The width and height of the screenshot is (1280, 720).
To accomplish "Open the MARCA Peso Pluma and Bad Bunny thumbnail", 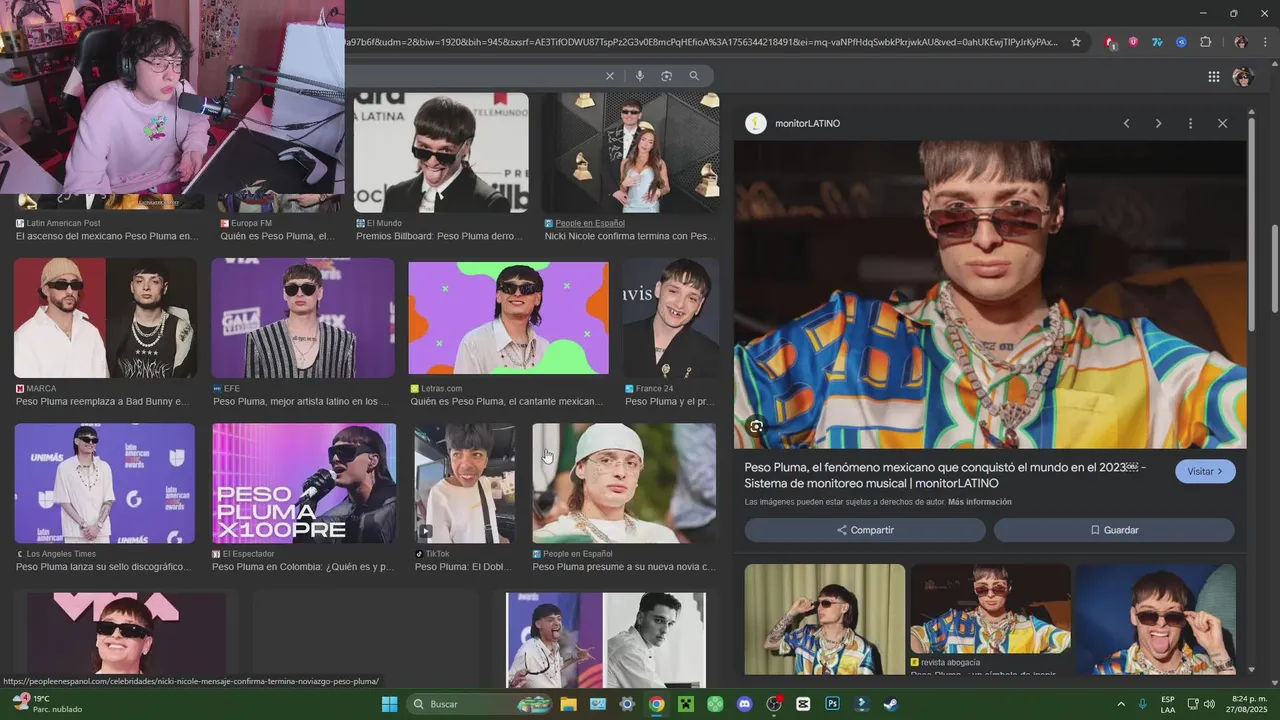I will click(x=105, y=318).
